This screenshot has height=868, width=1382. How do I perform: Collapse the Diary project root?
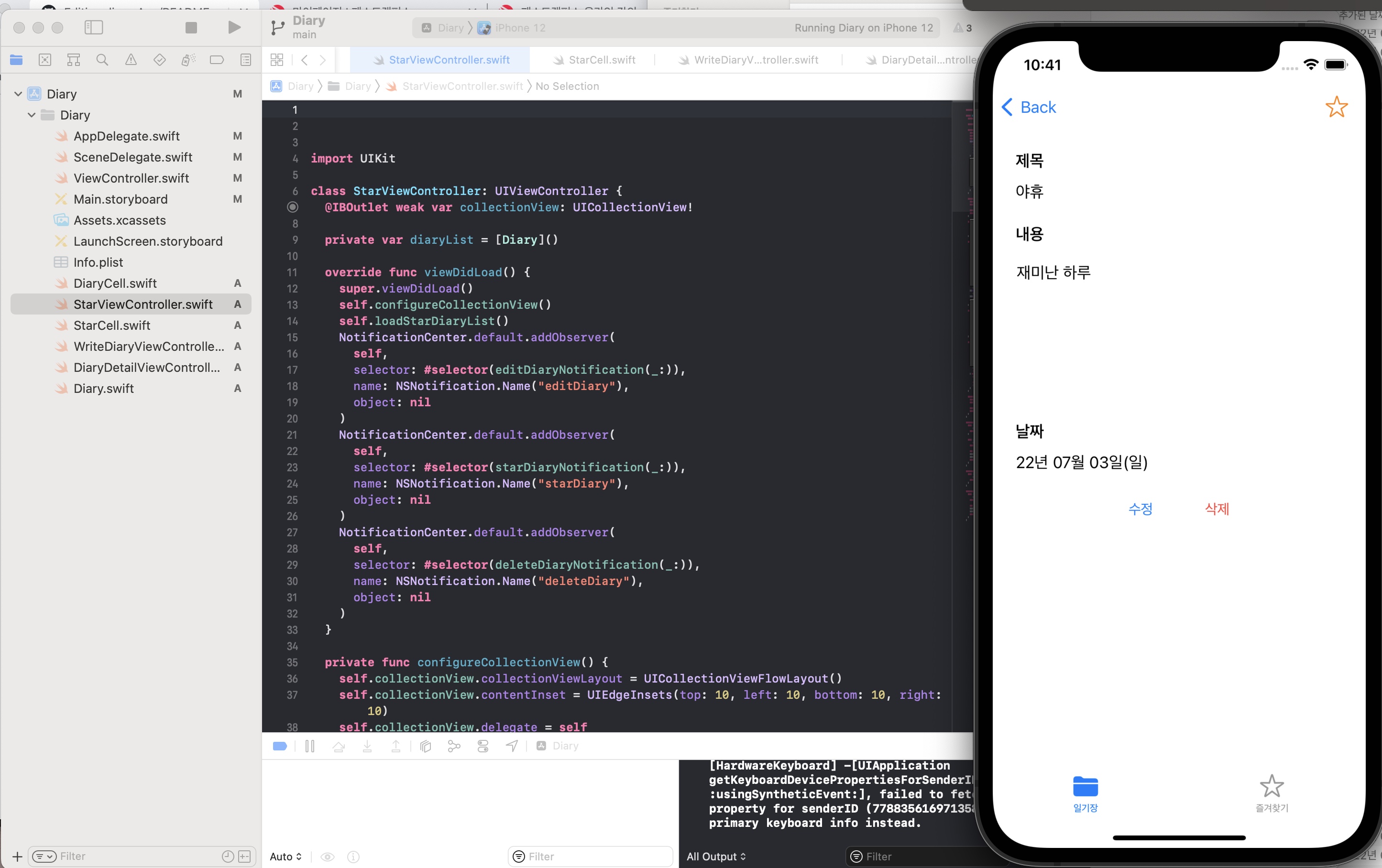(x=18, y=94)
